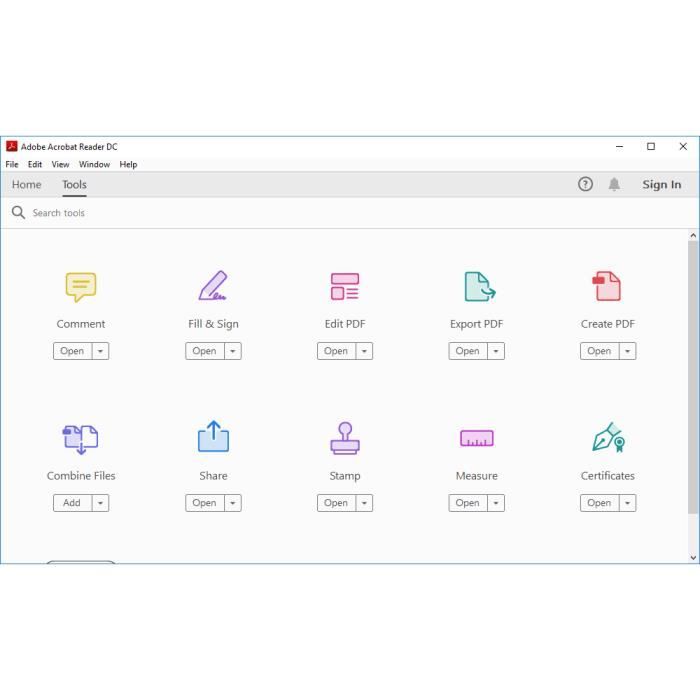The image size is (700, 700).
Task: Select the Measure ruler icon
Action: [x=477, y=438]
